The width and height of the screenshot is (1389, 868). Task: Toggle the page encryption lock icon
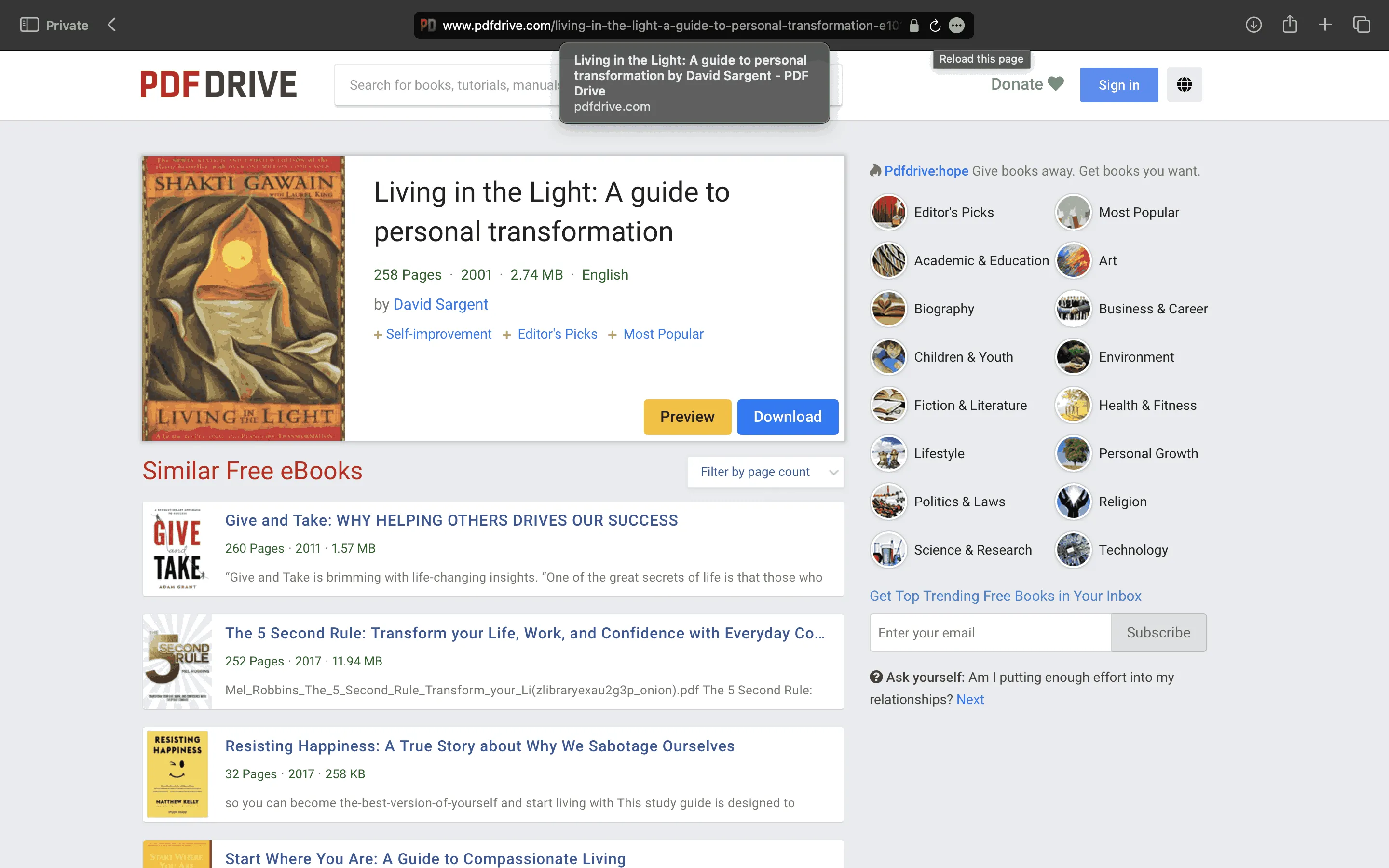[912, 25]
